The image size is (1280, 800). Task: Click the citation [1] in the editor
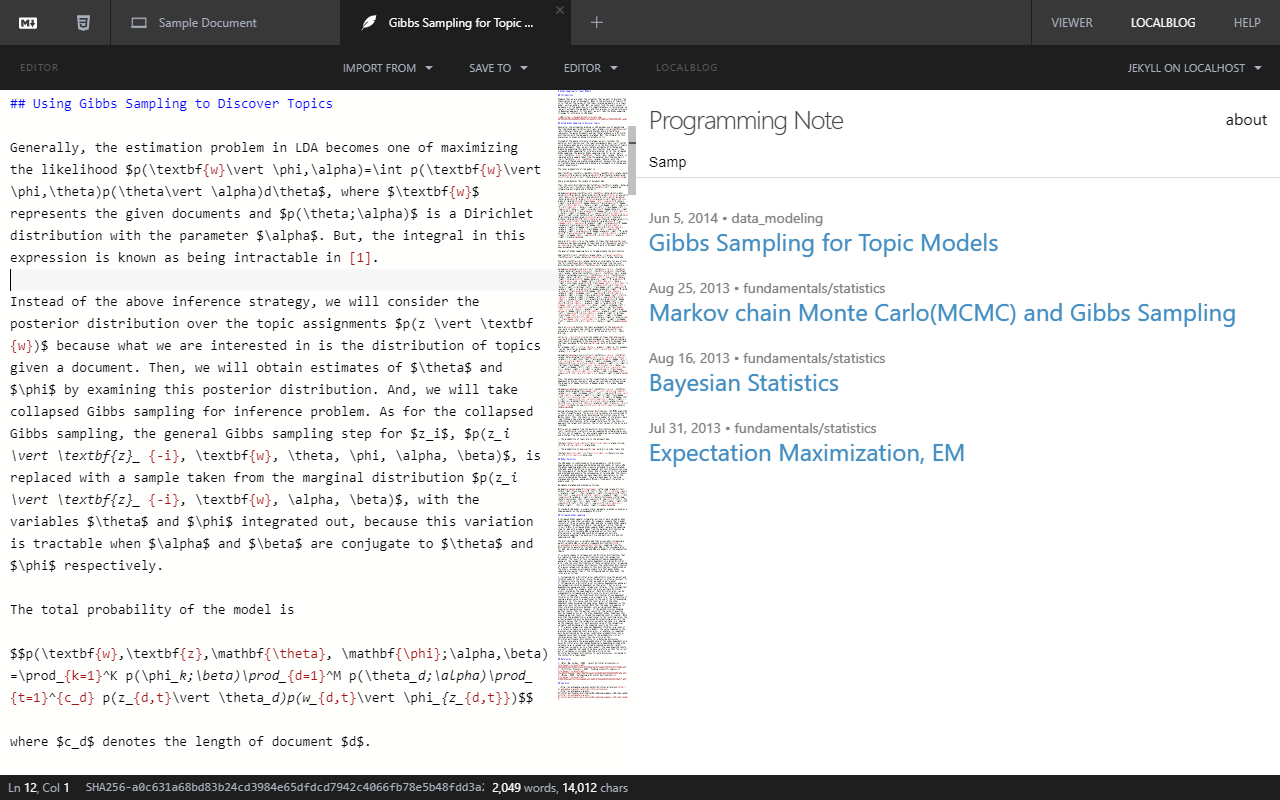click(x=360, y=257)
